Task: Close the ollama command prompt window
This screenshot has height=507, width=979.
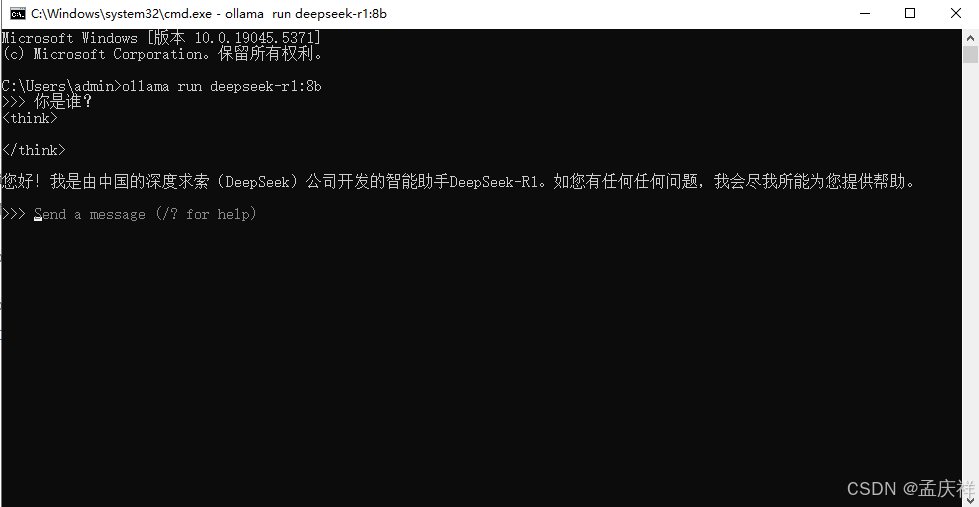Action: tap(956, 13)
